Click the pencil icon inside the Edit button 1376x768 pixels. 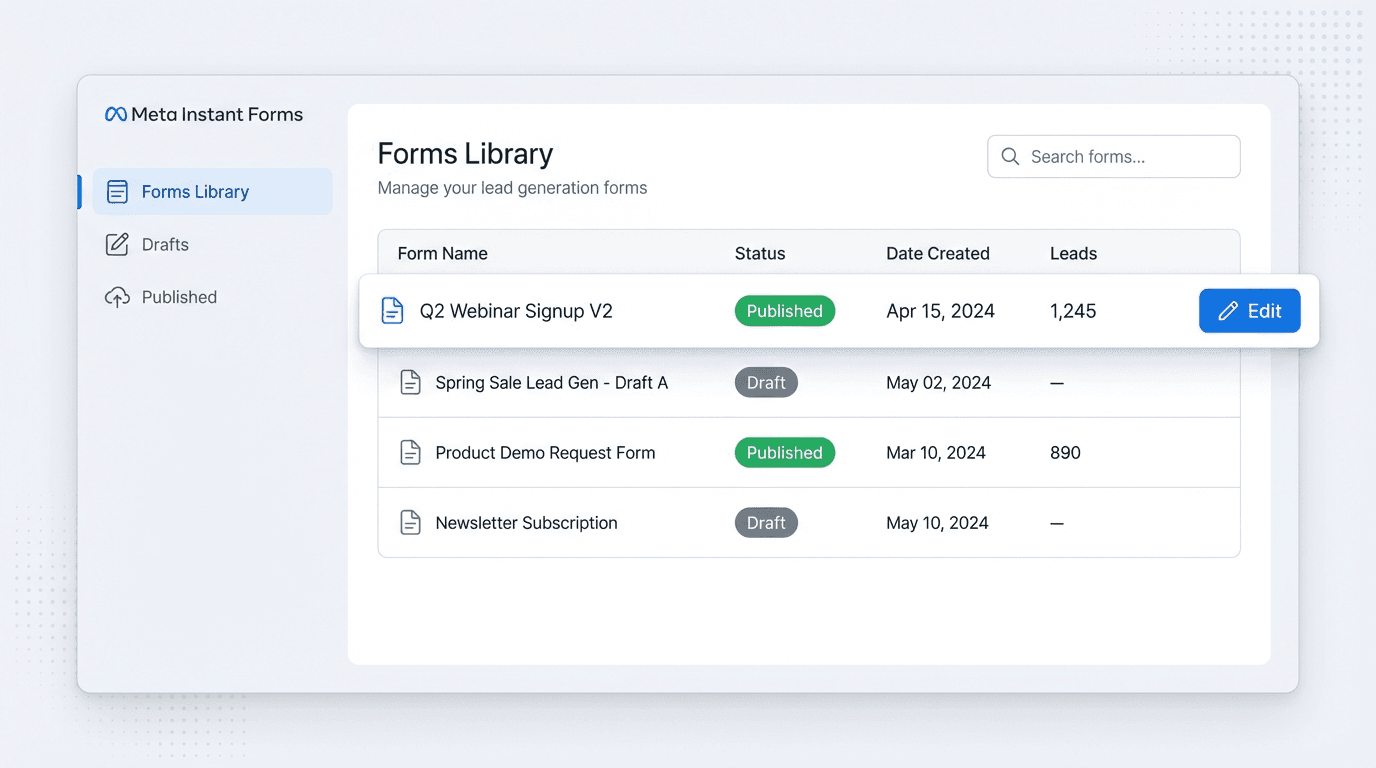(x=1228, y=310)
